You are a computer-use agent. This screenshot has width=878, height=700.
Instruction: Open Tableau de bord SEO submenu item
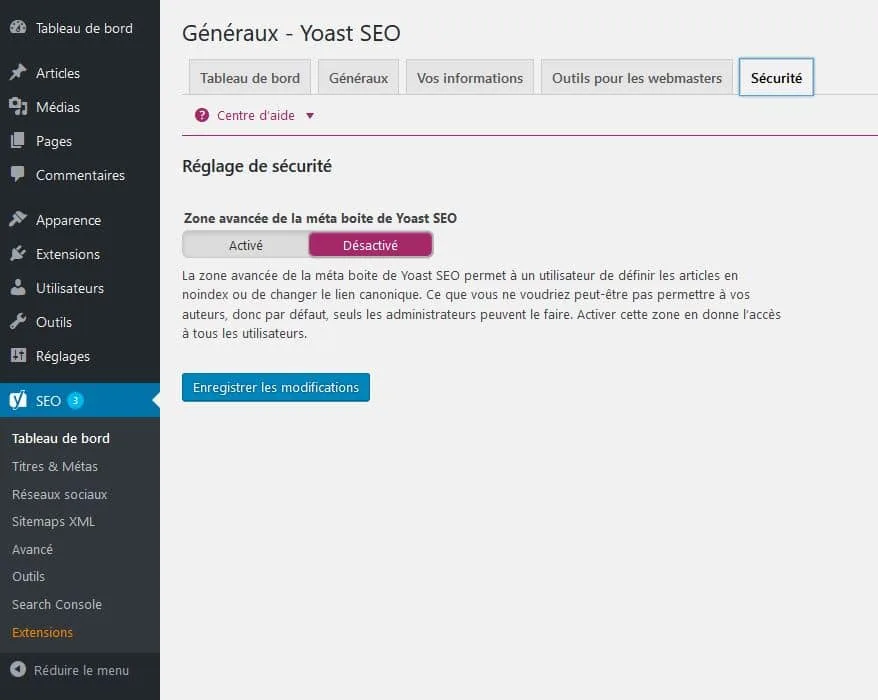[60, 438]
